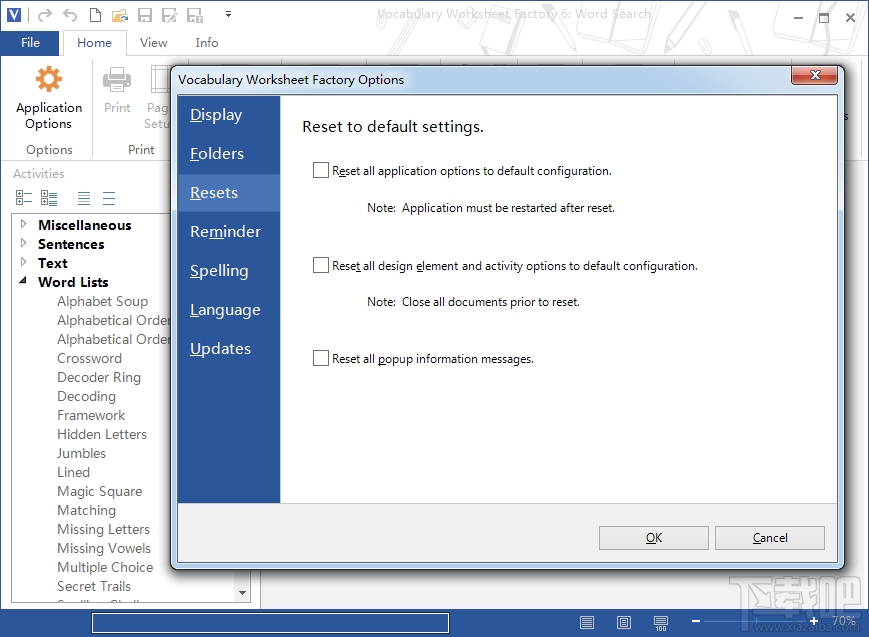Click the zoom in plus button
869x637 pixels.
pyautogui.click(x=814, y=621)
